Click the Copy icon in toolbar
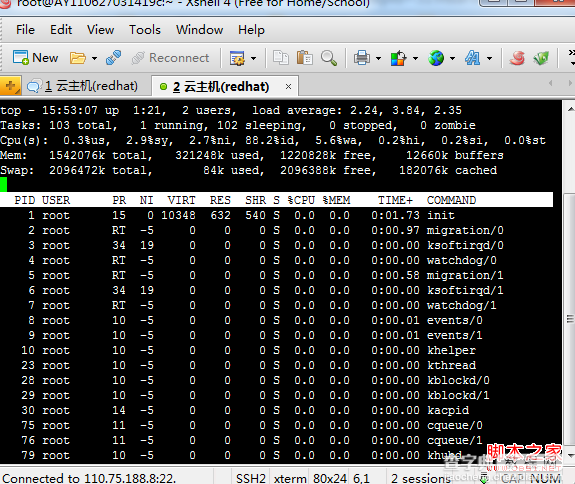The width and height of the screenshot is (575, 484). (281, 58)
